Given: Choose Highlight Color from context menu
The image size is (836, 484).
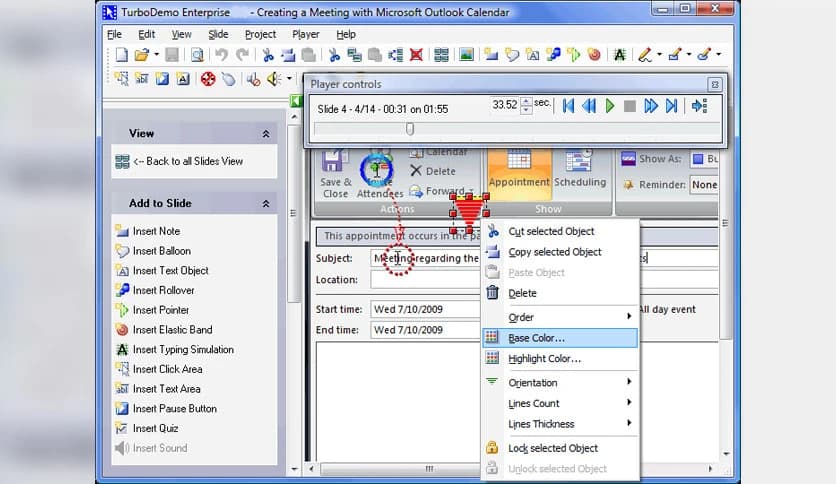Looking at the screenshot, I should tap(560, 359).
